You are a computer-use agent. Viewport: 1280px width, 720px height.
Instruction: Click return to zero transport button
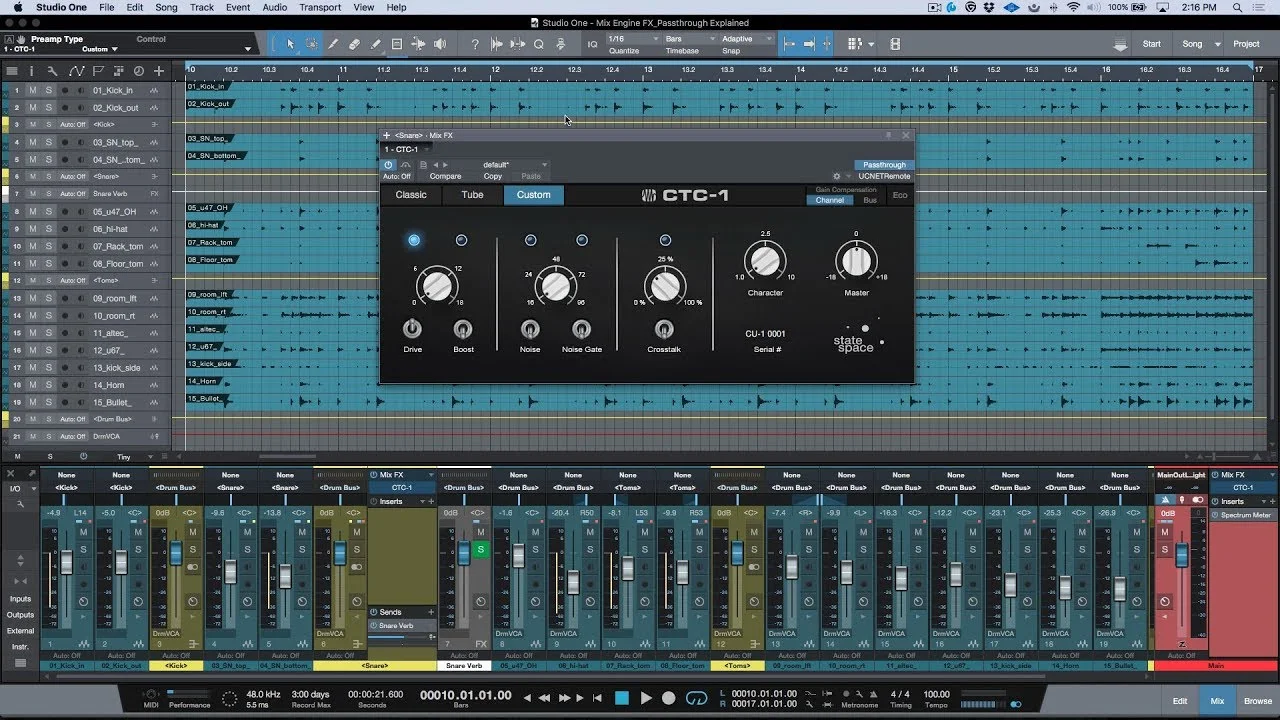tap(599, 698)
